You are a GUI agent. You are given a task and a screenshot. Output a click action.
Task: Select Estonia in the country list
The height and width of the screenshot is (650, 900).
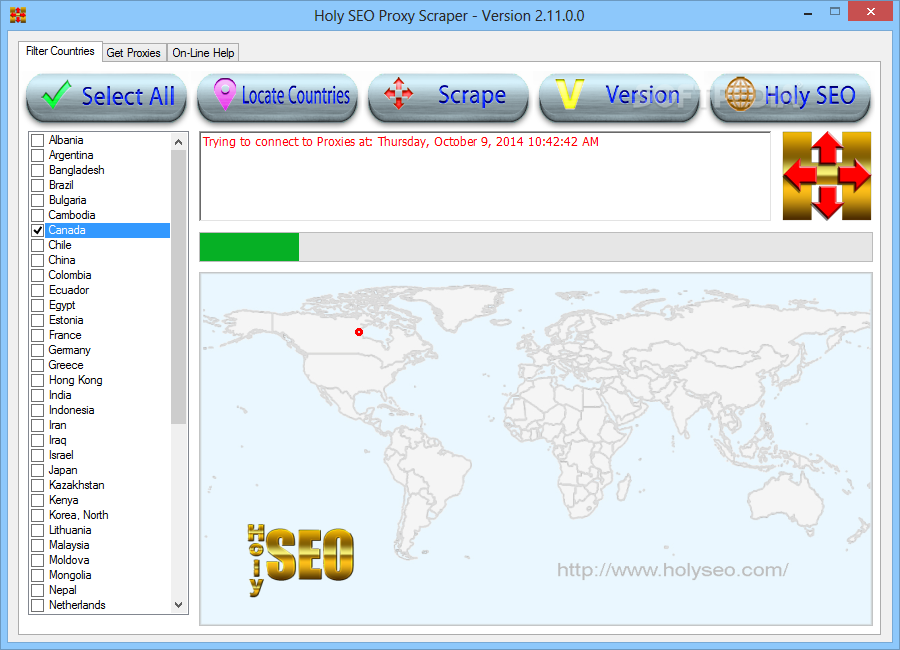(66, 320)
